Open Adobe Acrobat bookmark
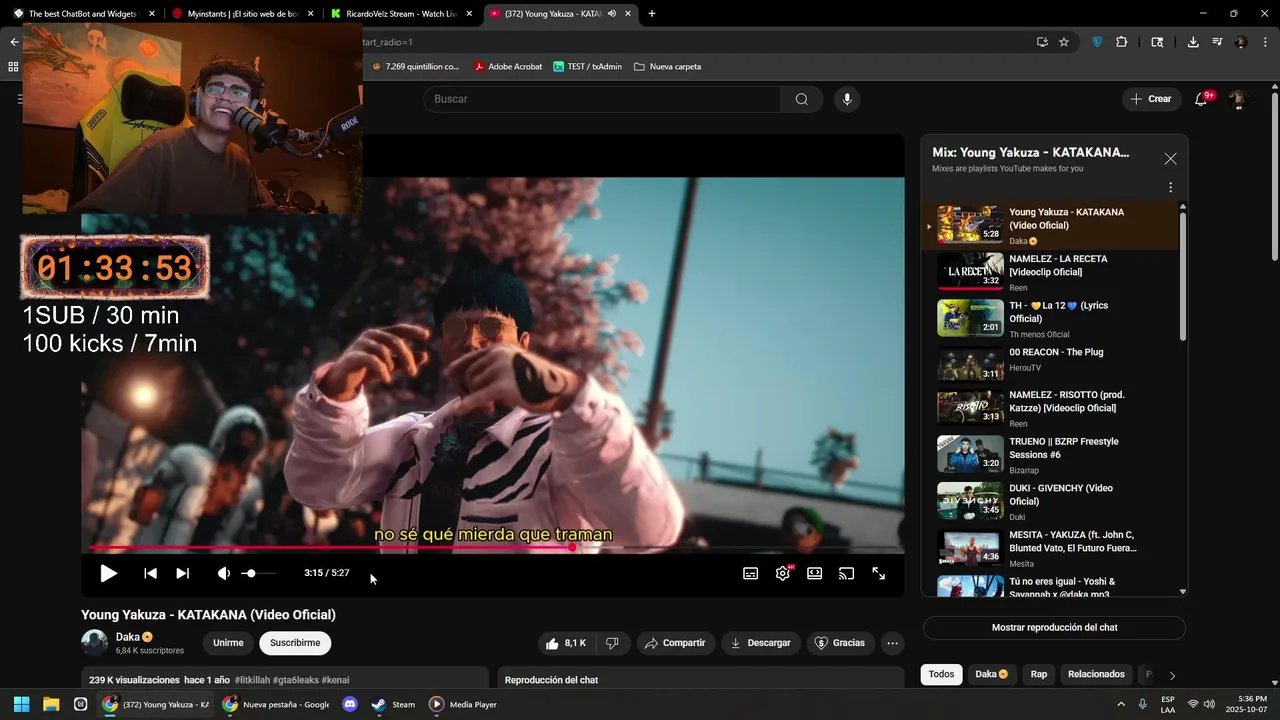The image size is (1280, 720). click(x=508, y=67)
